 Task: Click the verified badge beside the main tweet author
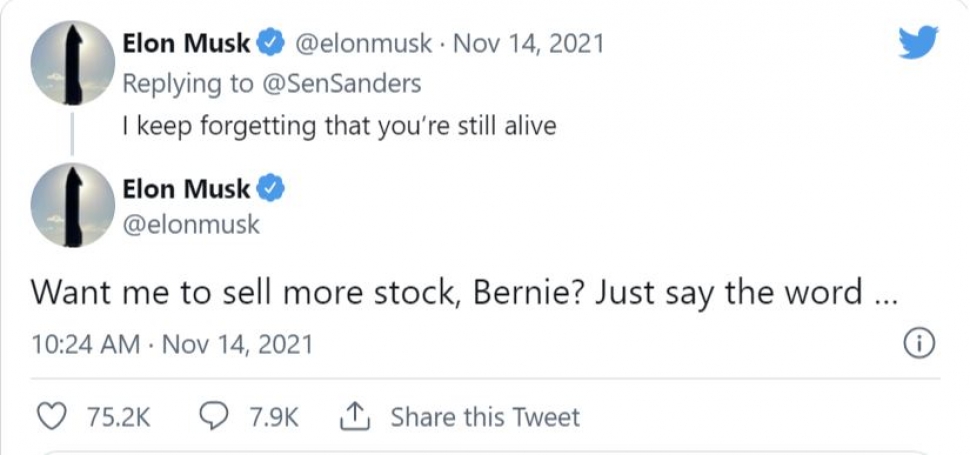click(x=272, y=187)
